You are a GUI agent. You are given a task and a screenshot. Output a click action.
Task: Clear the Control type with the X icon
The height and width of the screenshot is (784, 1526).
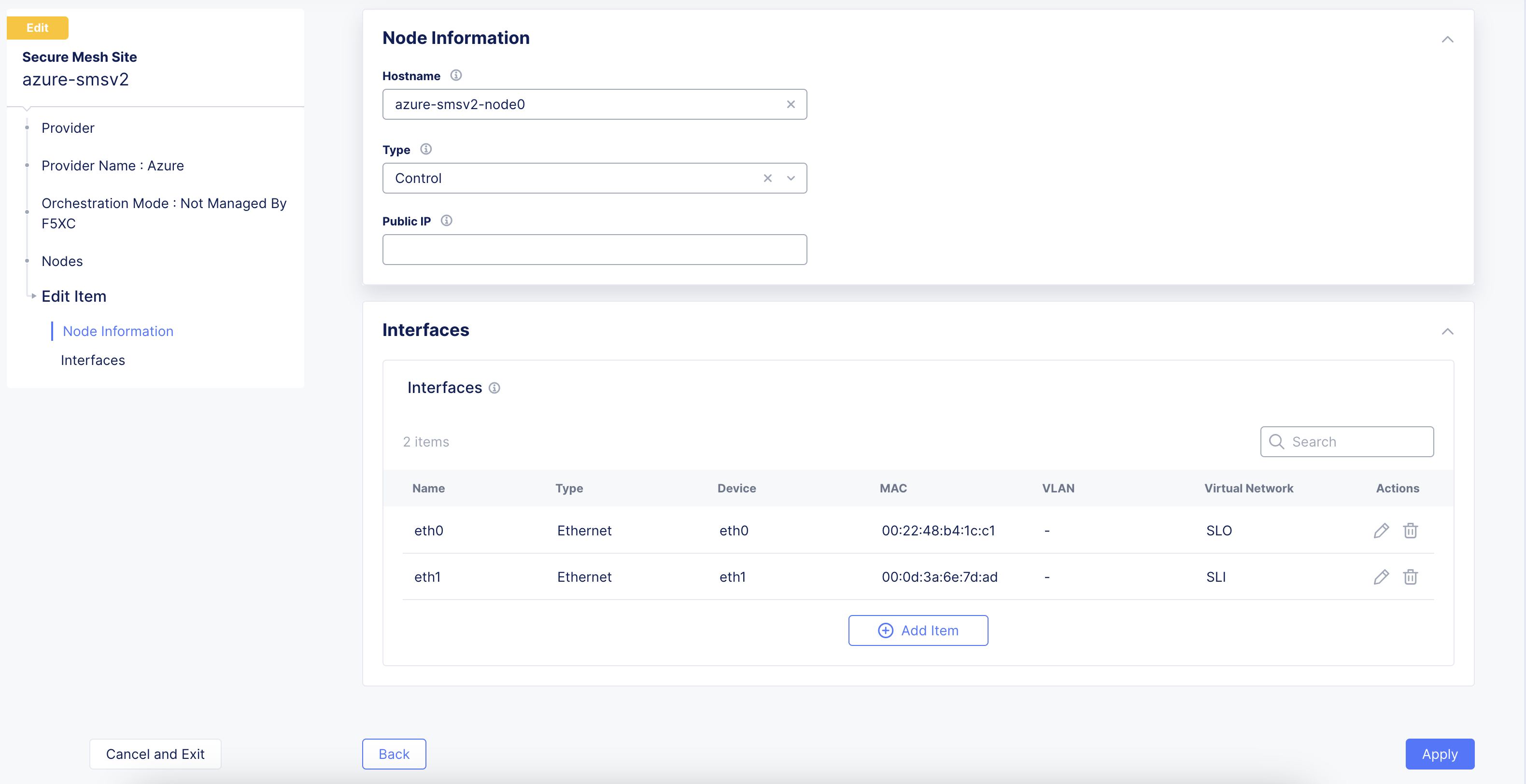click(768, 178)
